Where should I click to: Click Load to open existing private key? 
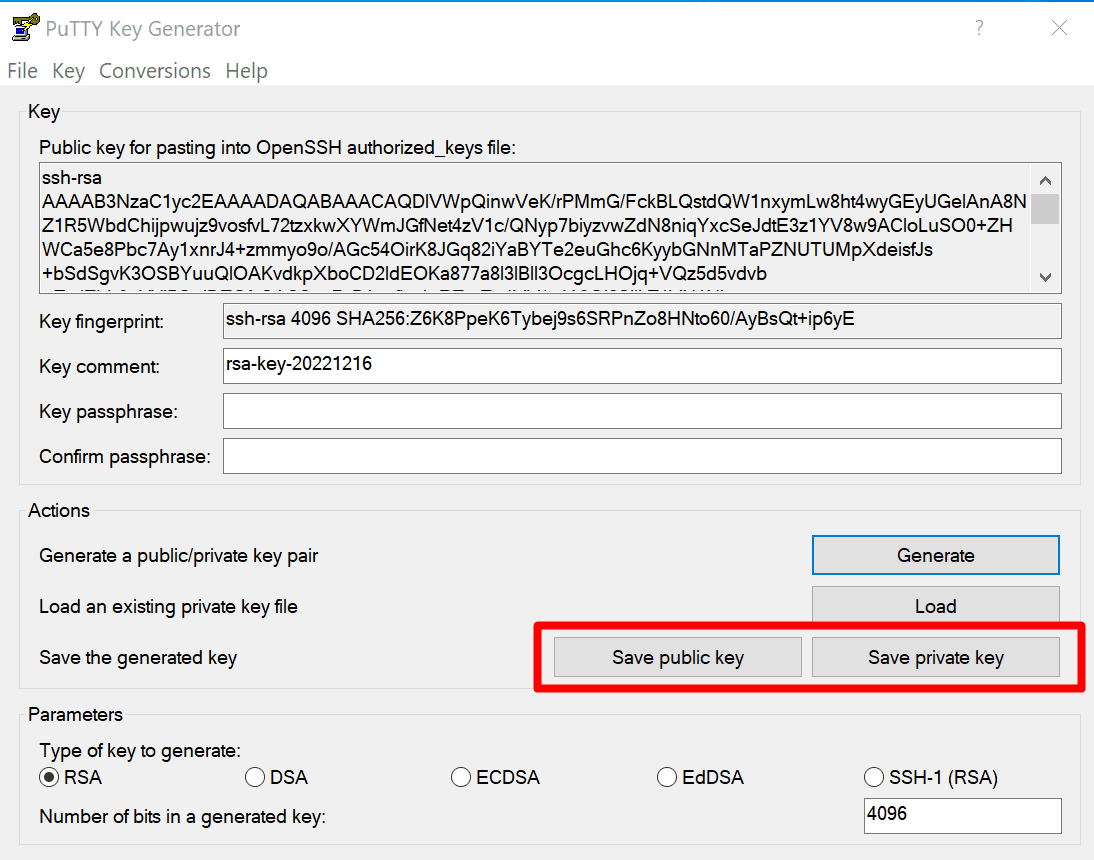(x=935, y=606)
